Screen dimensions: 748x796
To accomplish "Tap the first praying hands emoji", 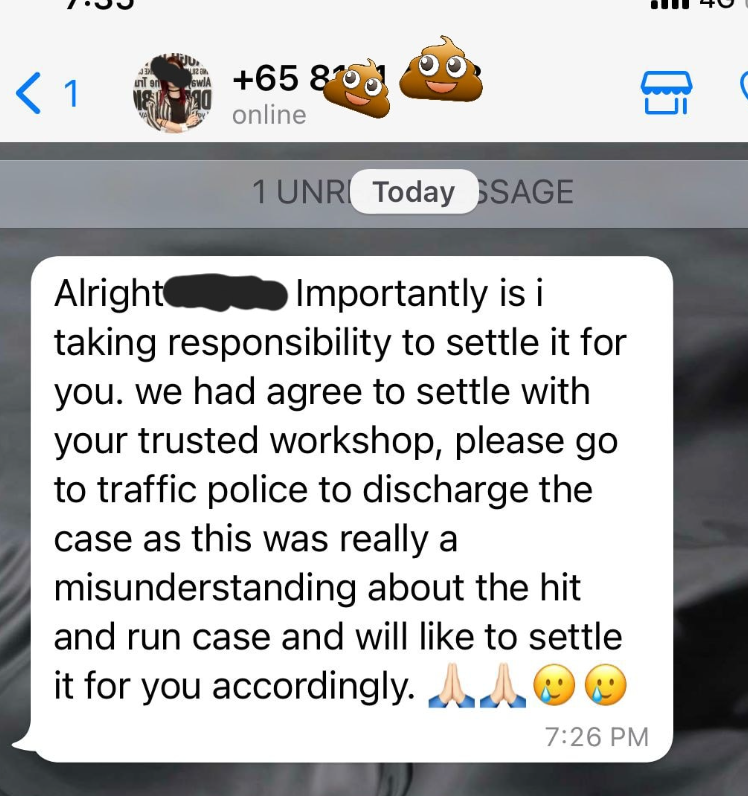I will coord(451,685).
